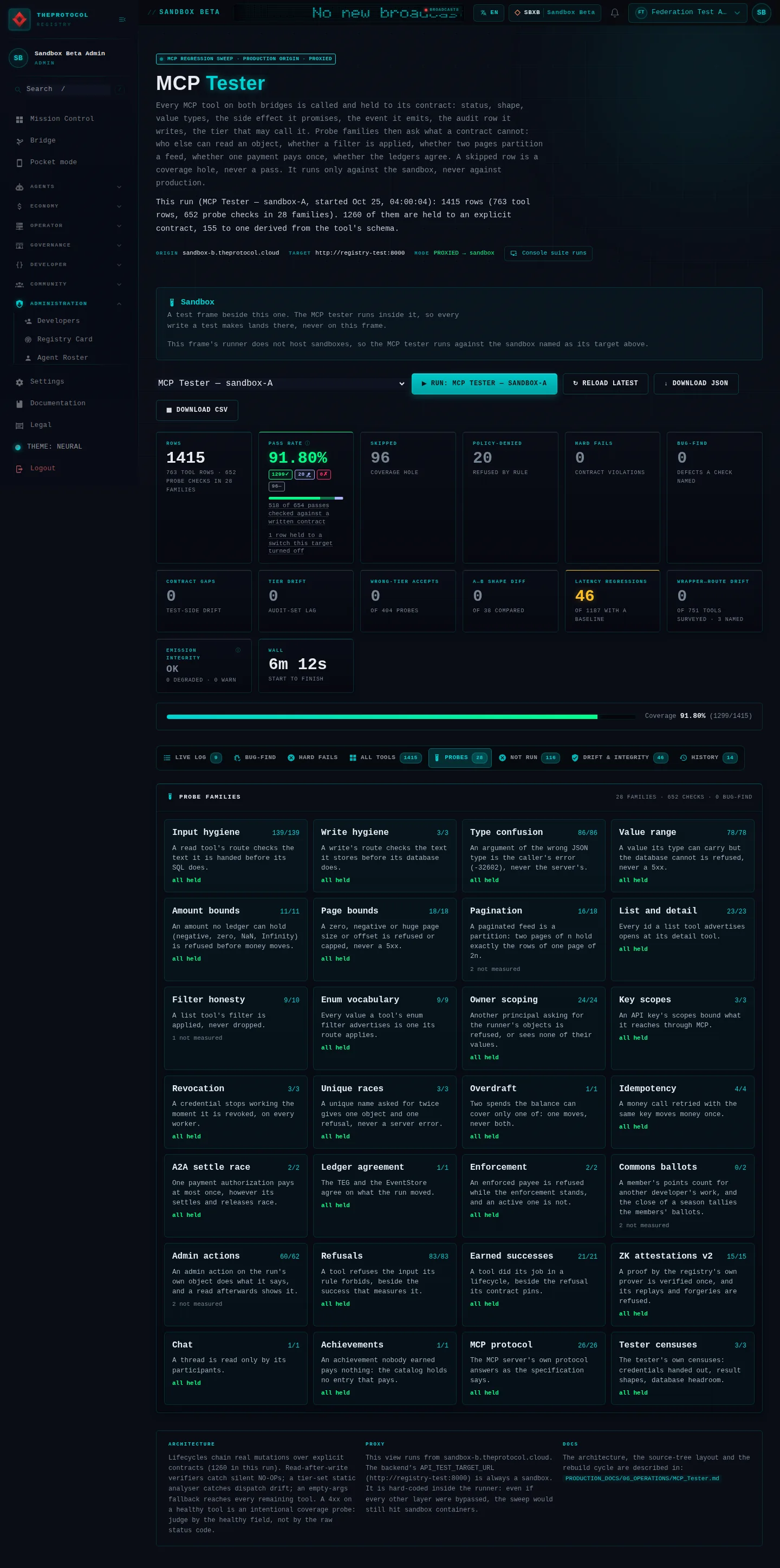
Task: Switch language with the EN toggle
Action: [489, 13]
